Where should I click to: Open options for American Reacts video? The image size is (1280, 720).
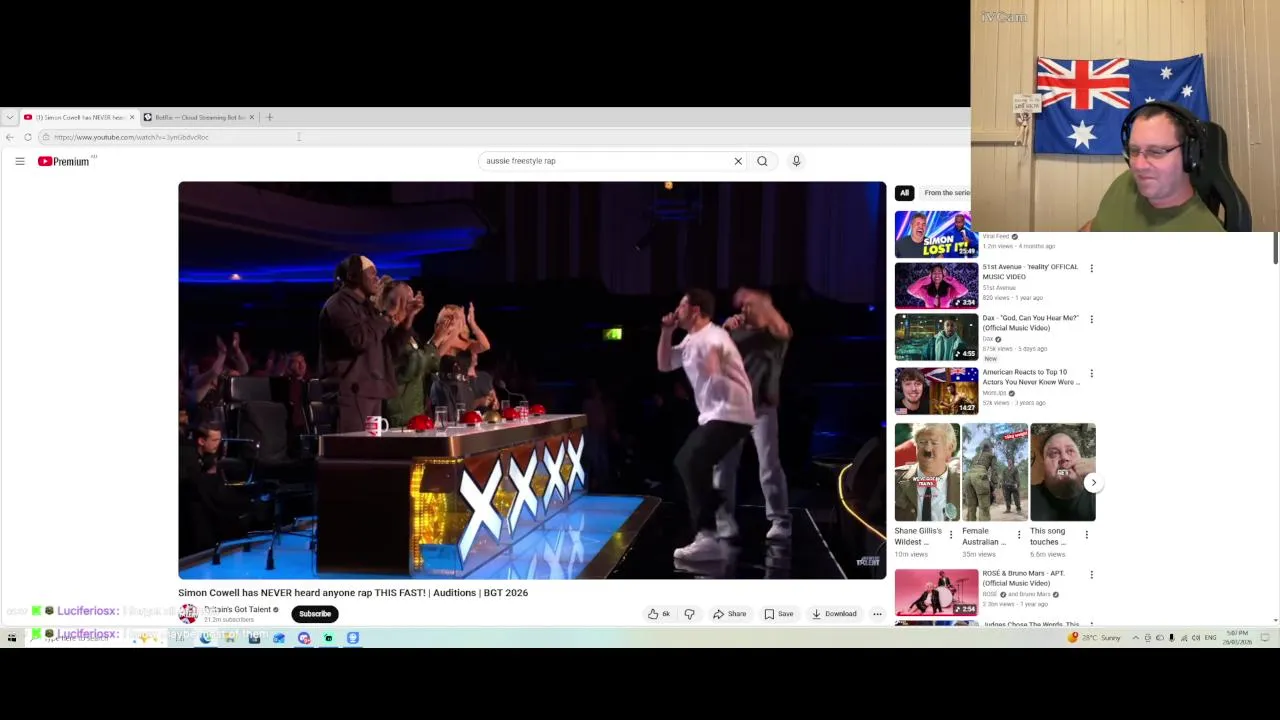1091,373
